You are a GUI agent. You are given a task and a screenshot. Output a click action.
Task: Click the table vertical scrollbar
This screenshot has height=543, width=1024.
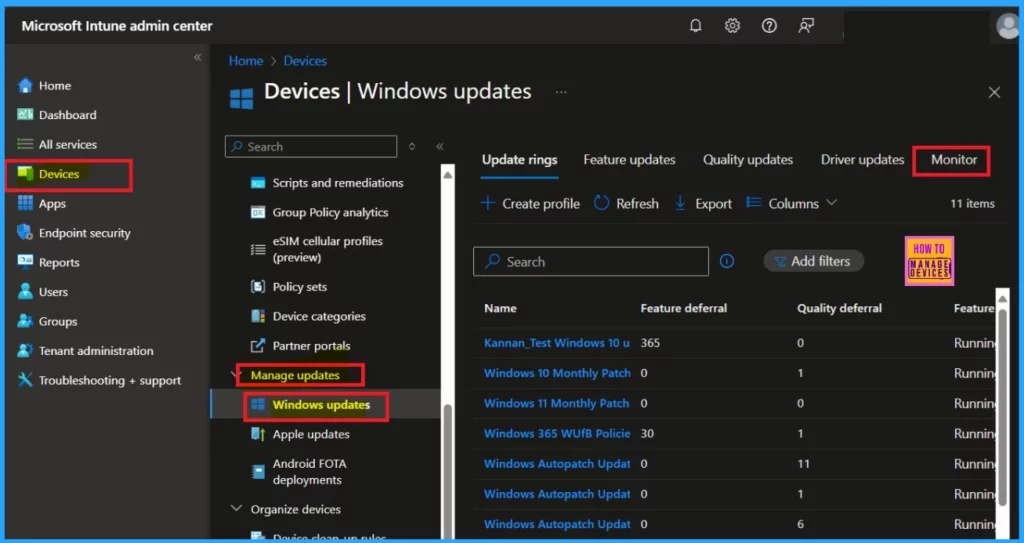[1002, 405]
